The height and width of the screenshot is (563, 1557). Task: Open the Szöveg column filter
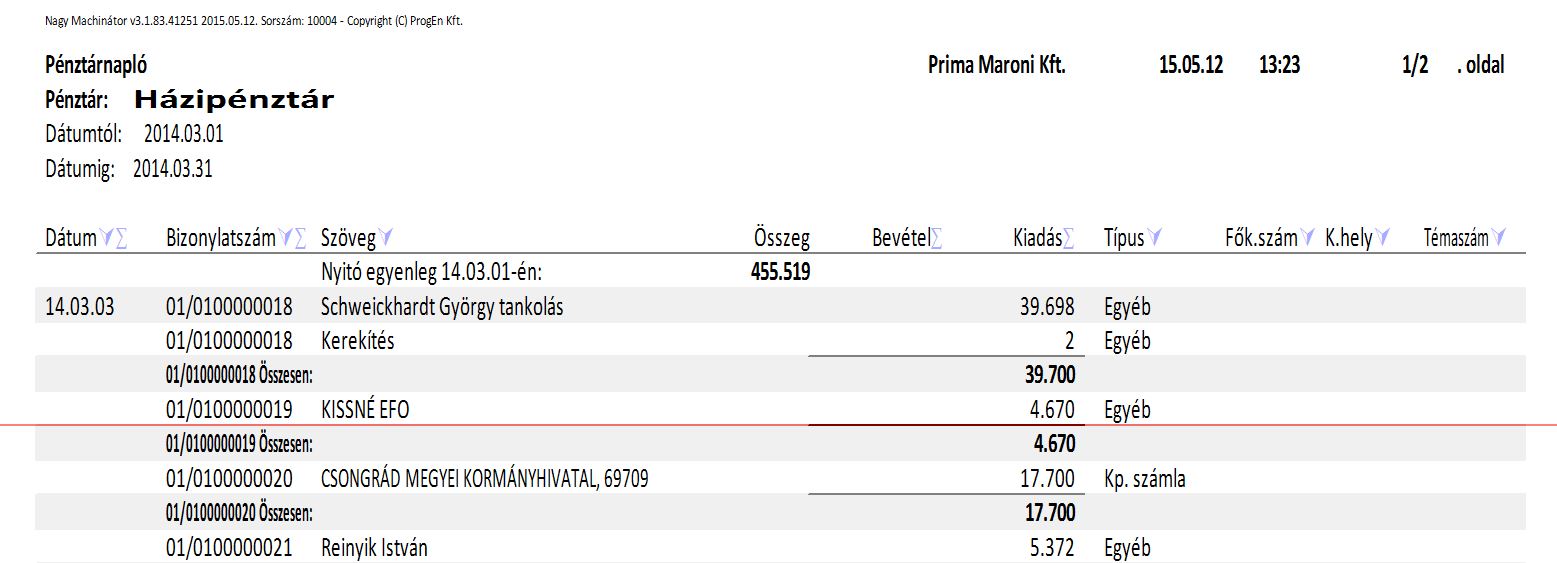386,238
